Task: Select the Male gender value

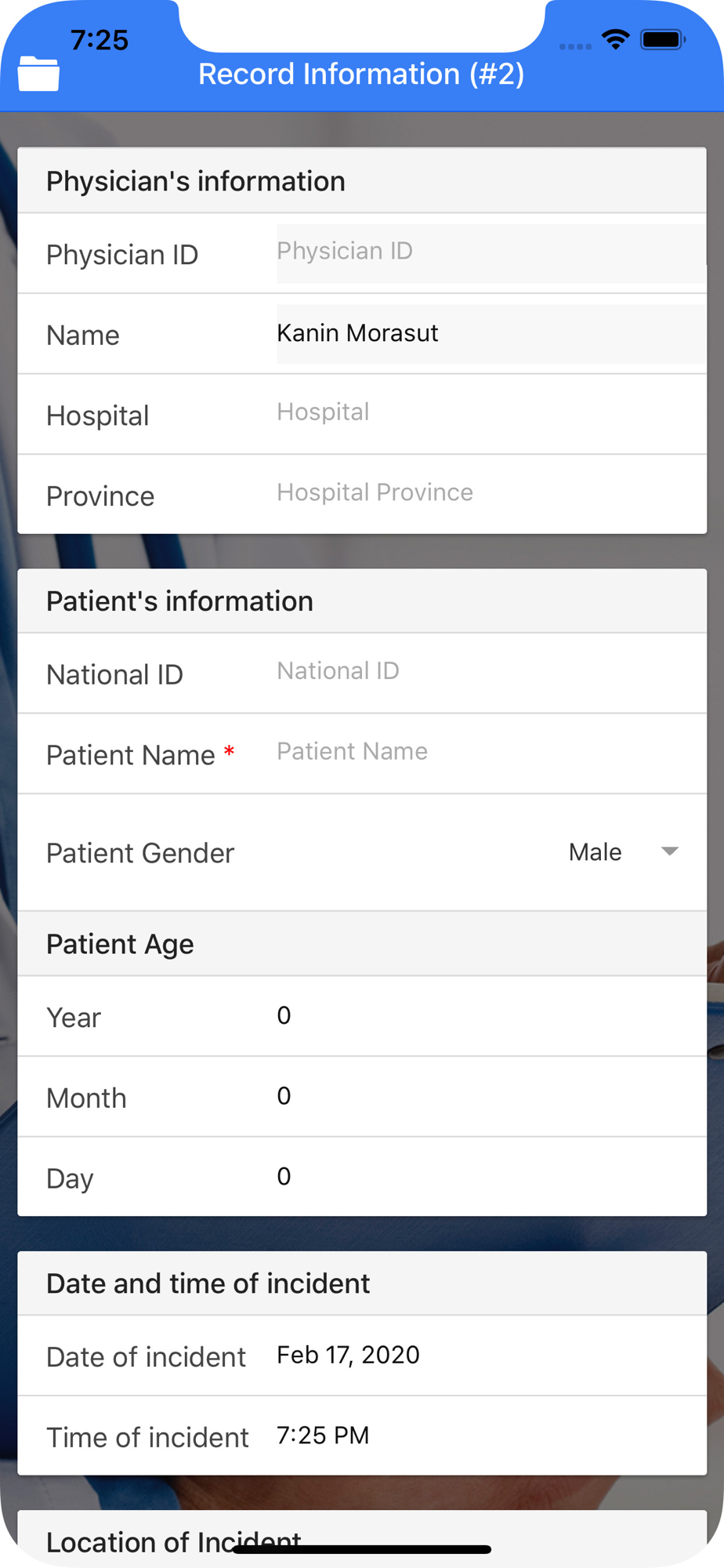Action: pos(595,851)
